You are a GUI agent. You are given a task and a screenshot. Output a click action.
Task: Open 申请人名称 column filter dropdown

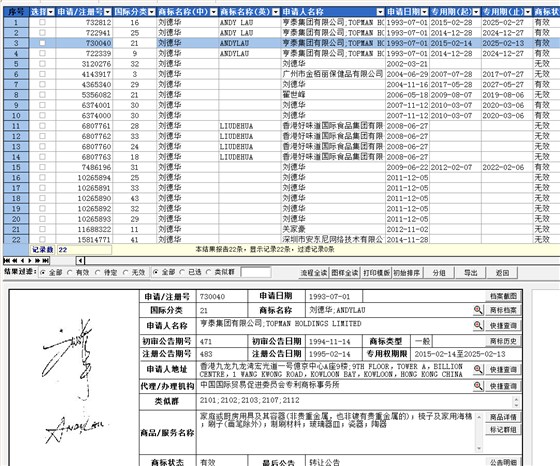(x=380, y=12)
